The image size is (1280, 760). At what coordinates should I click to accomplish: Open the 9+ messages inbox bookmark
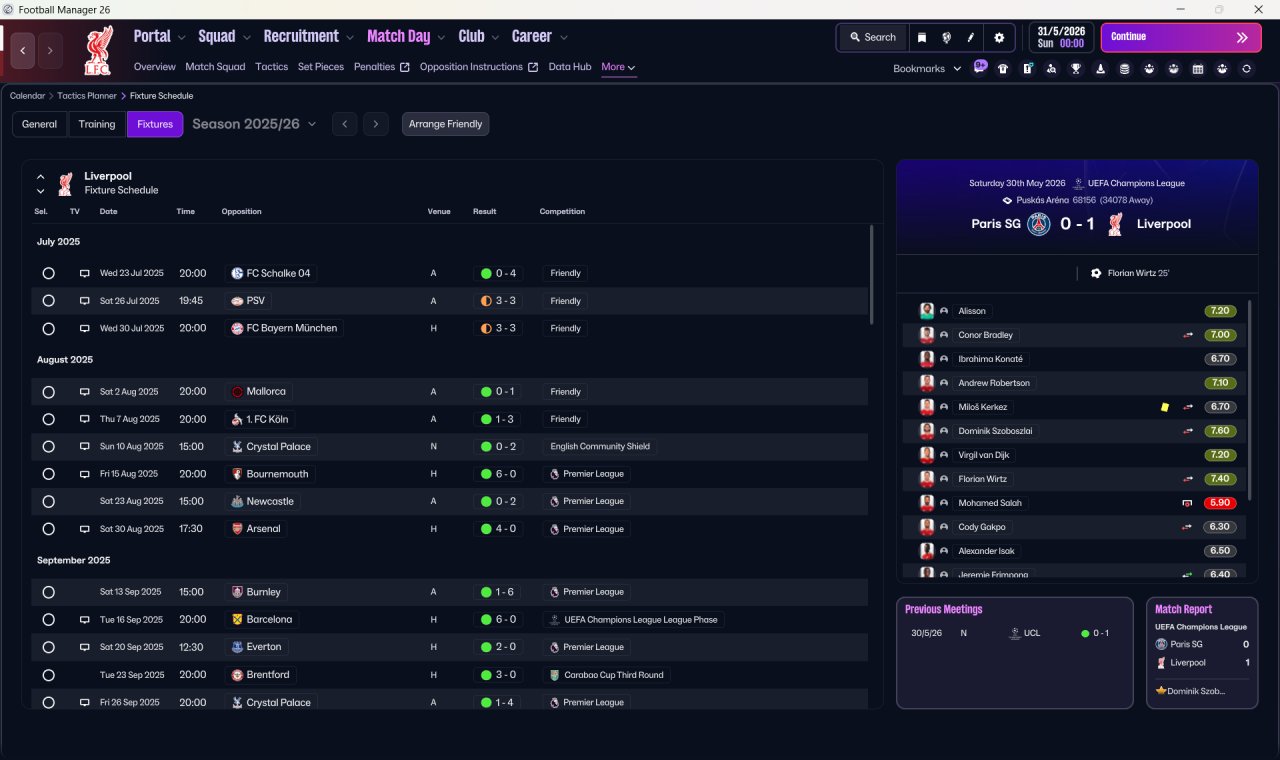980,67
